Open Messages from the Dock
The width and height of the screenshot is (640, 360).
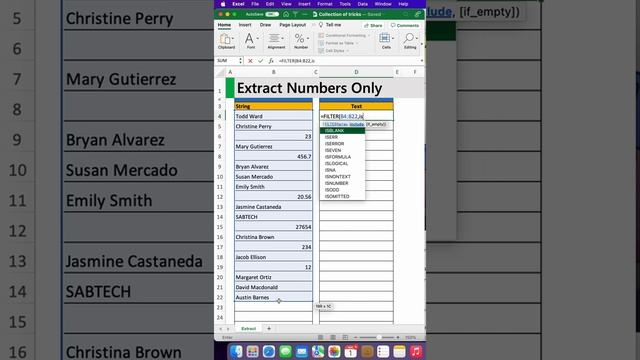pyautogui.click(x=285, y=351)
